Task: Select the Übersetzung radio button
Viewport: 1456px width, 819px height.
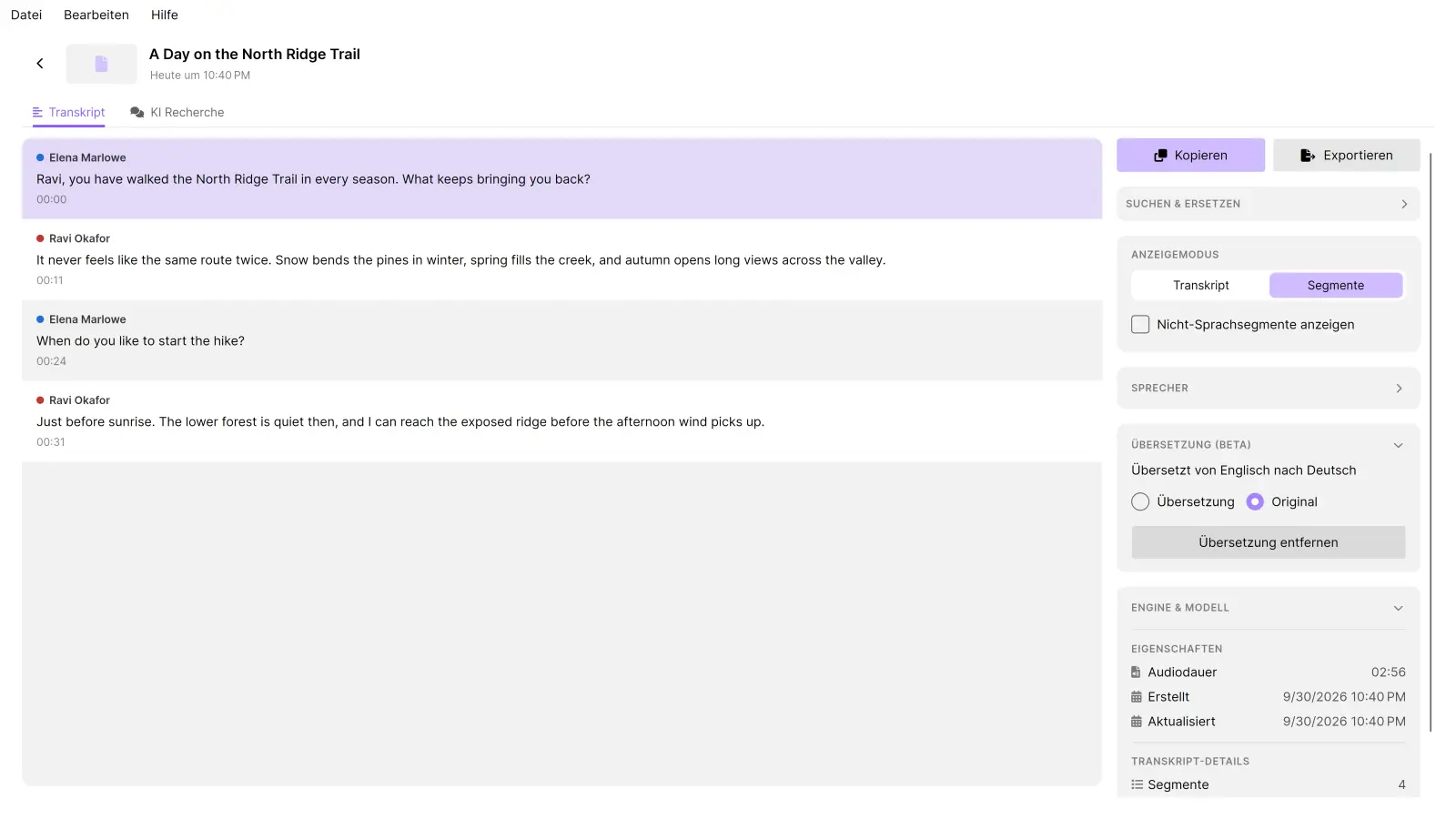Action: pos(1140,502)
